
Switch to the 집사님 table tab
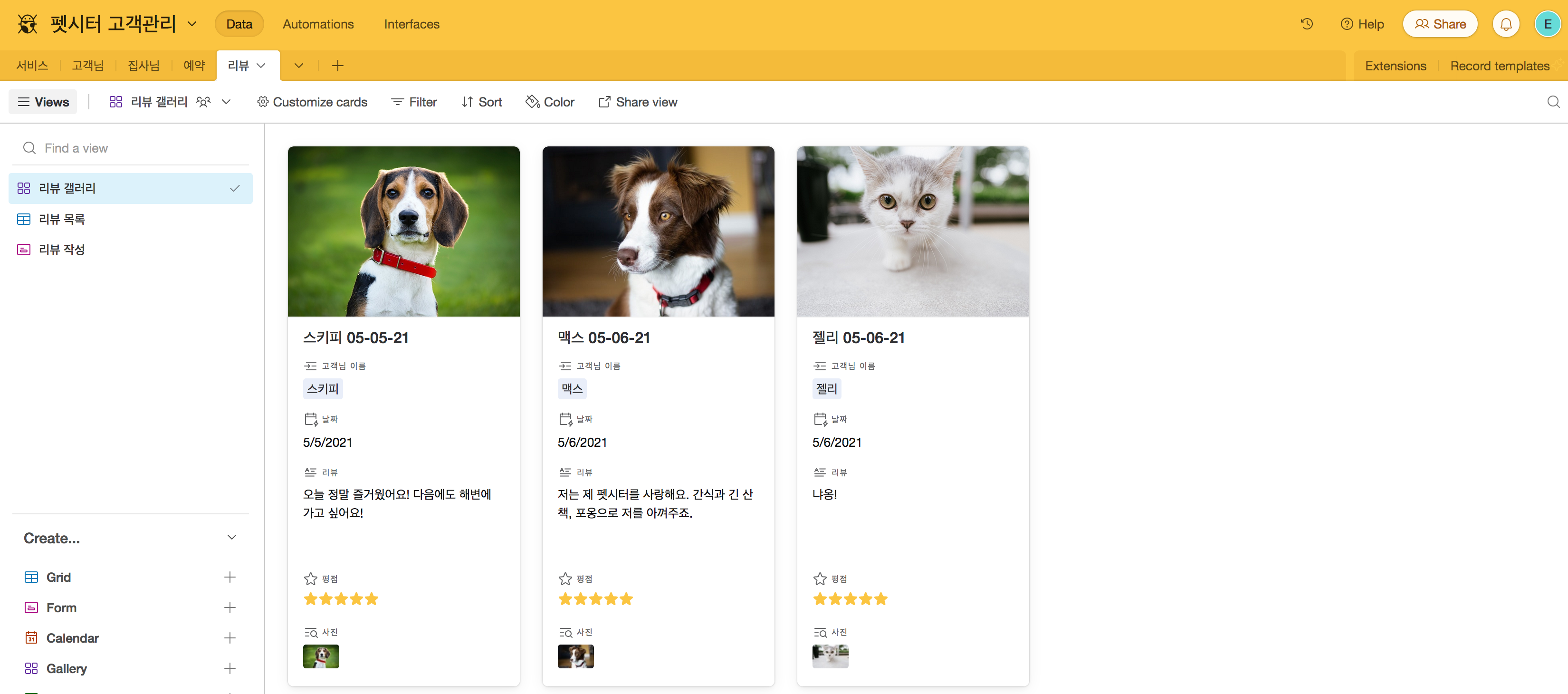143,66
